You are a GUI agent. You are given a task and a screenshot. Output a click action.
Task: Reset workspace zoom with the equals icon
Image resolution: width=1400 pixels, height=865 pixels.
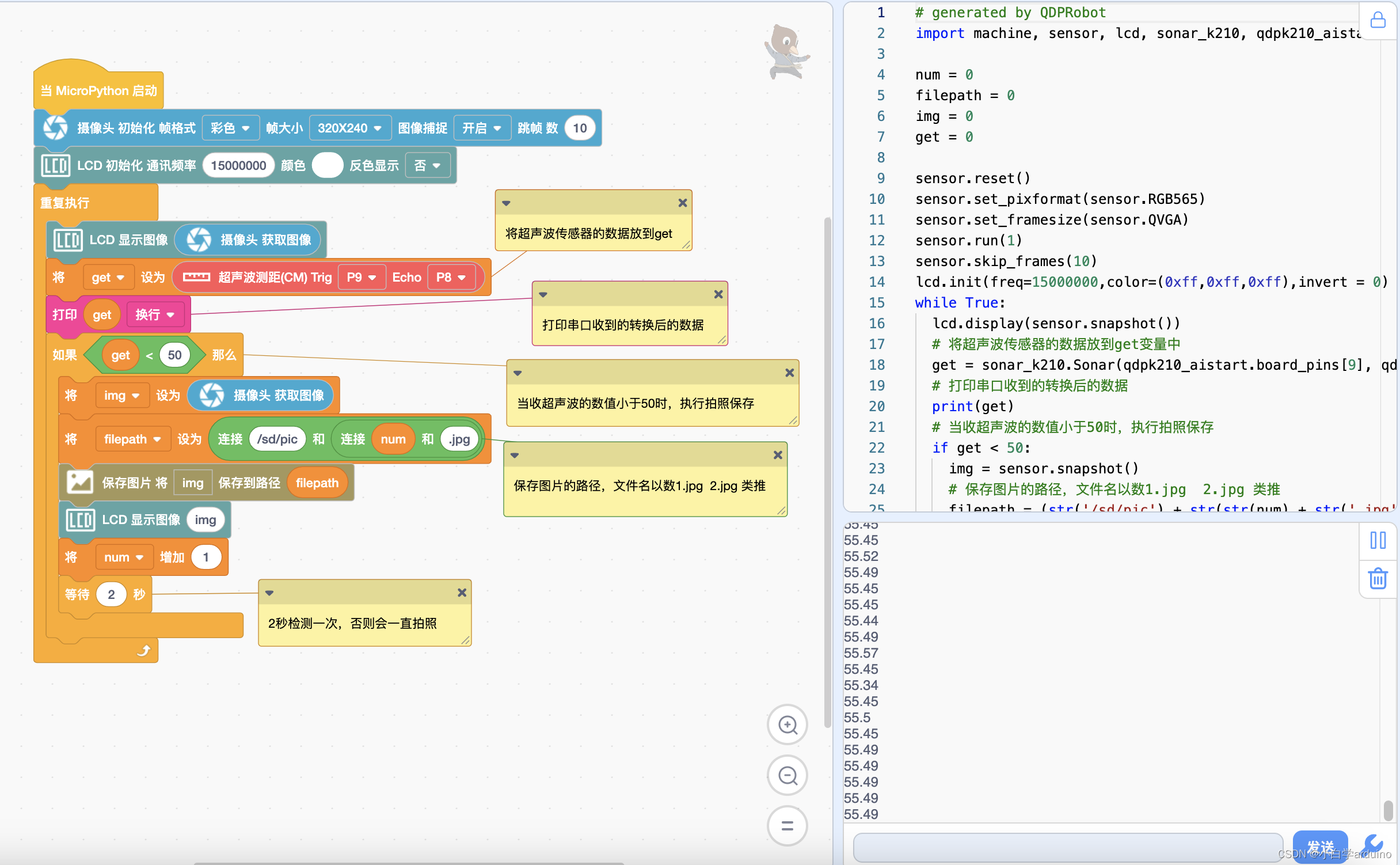pyautogui.click(x=787, y=826)
